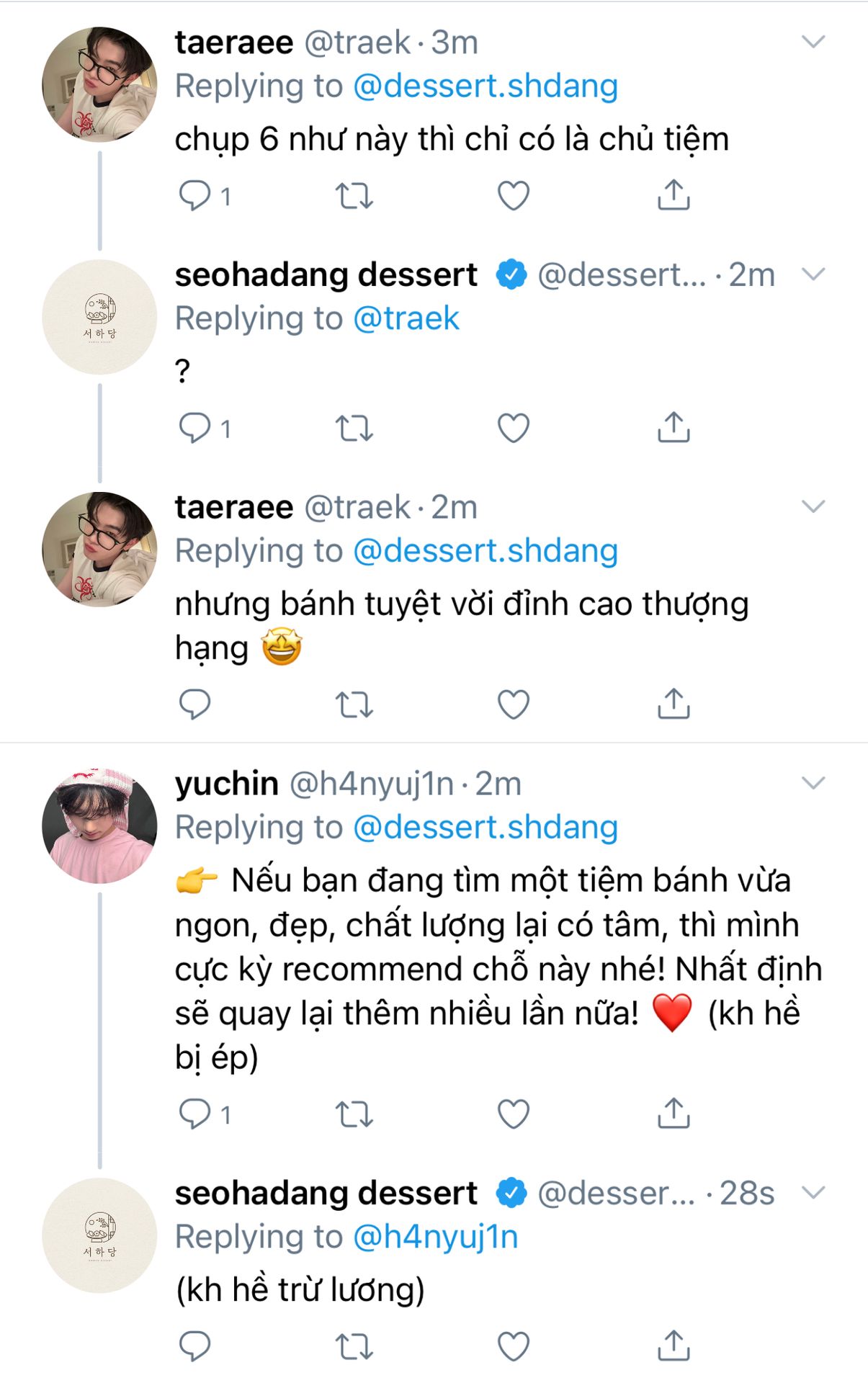View yuchin's profile picture

coord(99,825)
